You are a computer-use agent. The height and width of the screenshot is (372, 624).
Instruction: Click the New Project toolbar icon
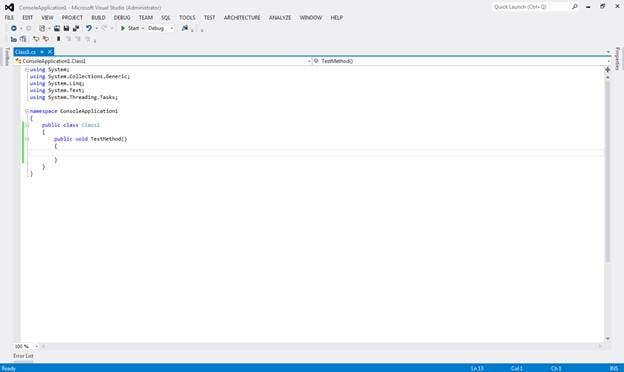pyautogui.click(x=42, y=28)
